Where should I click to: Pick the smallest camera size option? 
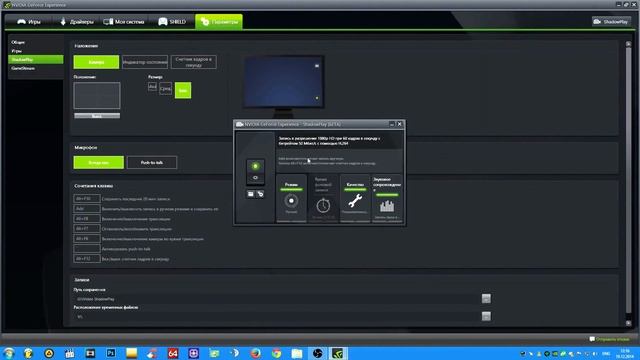point(152,87)
